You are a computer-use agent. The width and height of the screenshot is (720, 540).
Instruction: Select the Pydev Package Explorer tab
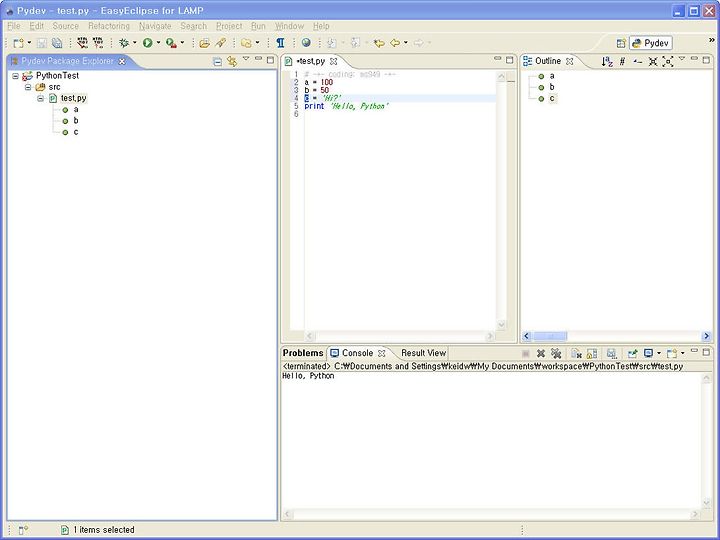click(68, 61)
